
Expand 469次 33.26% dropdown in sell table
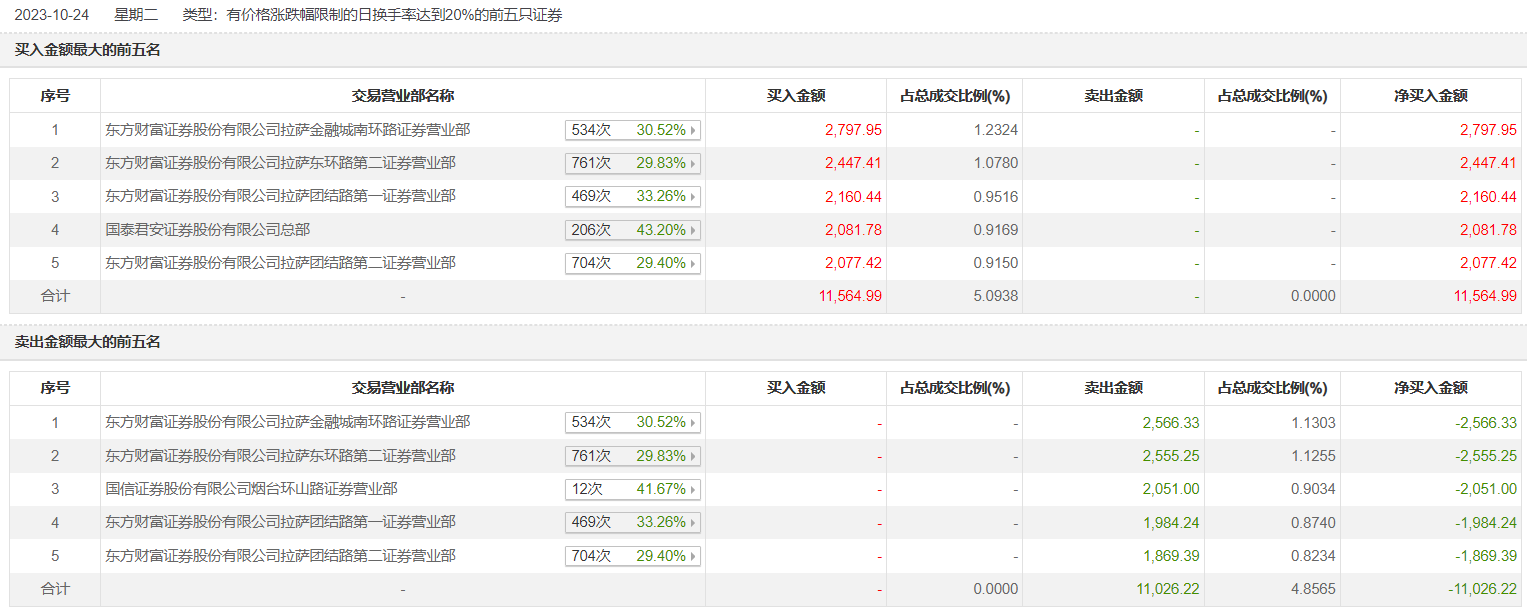(632, 522)
